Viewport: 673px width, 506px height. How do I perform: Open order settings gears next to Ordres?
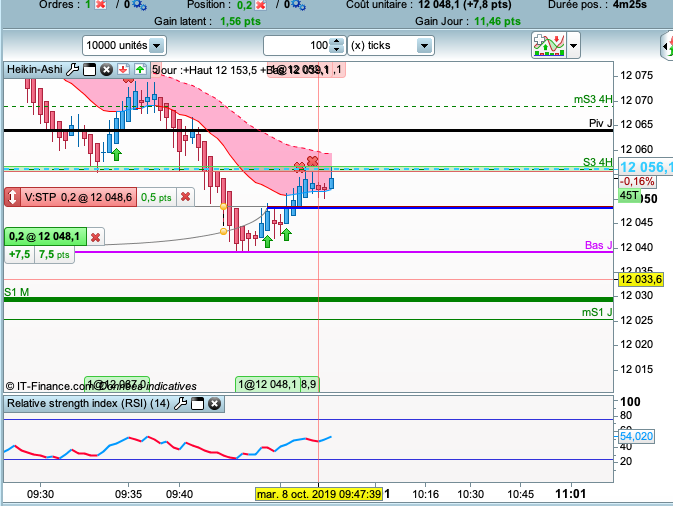click(x=139, y=5)
